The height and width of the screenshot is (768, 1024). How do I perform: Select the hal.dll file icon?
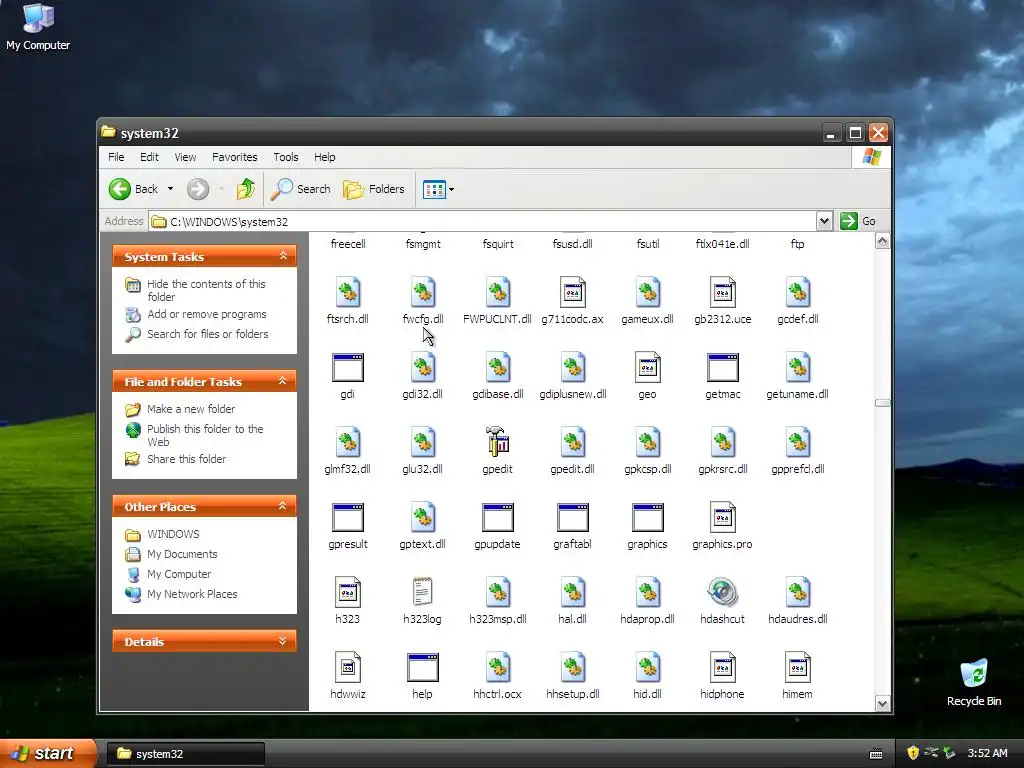573,592
